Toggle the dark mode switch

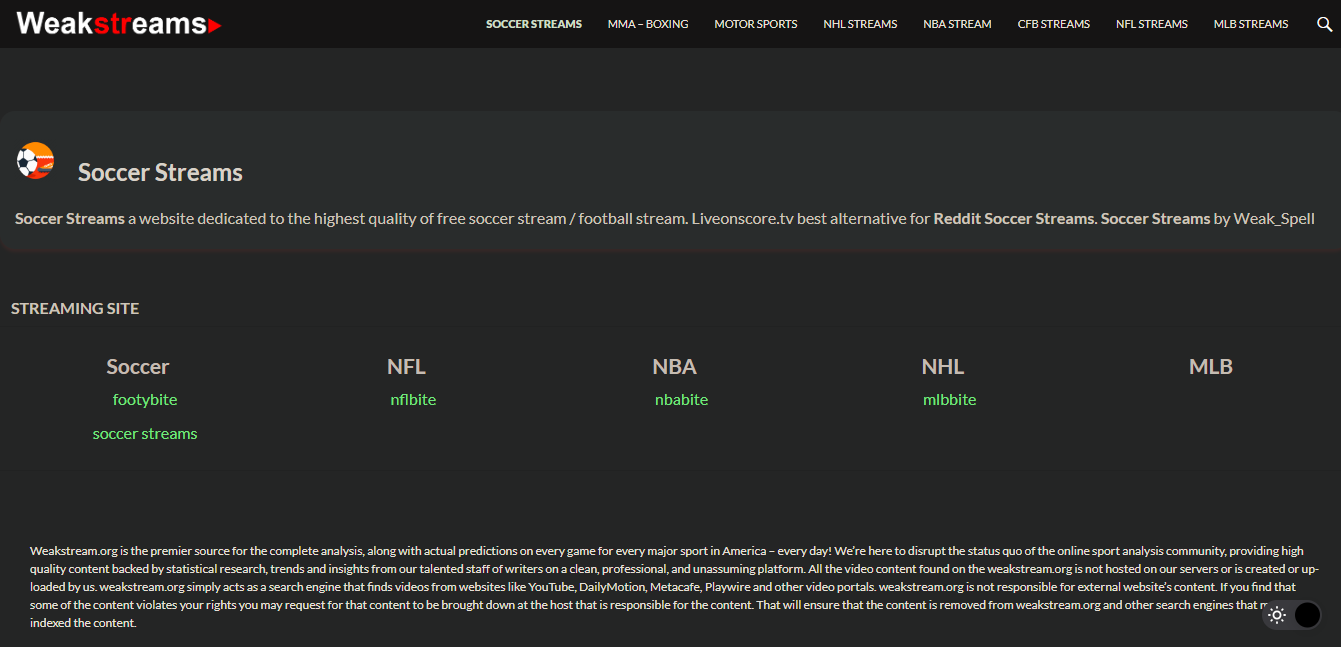click(1292, 615)
